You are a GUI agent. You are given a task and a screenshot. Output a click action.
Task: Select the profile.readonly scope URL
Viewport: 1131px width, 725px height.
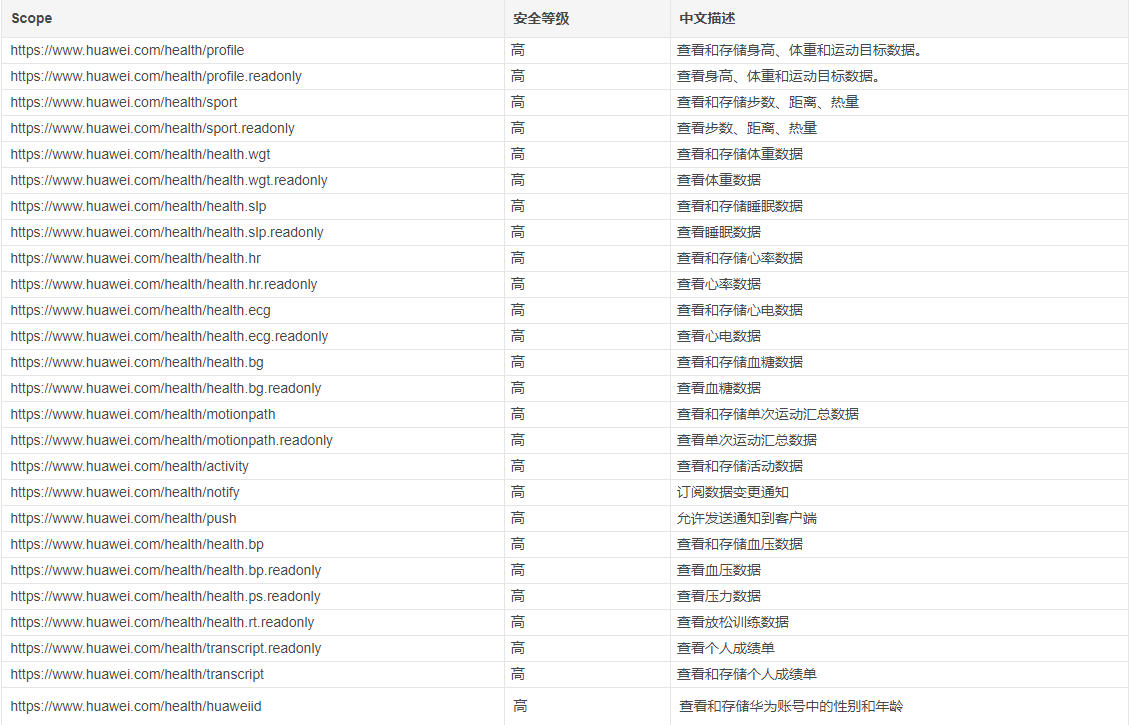pyautogui.click(x=156, y=76)
